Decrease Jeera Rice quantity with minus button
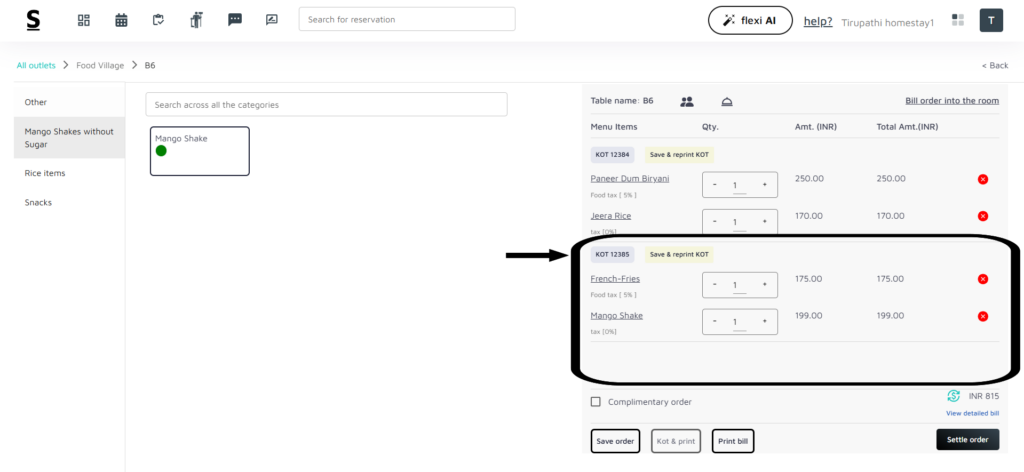Screen dimensions: 1024x472 (714, 222)
